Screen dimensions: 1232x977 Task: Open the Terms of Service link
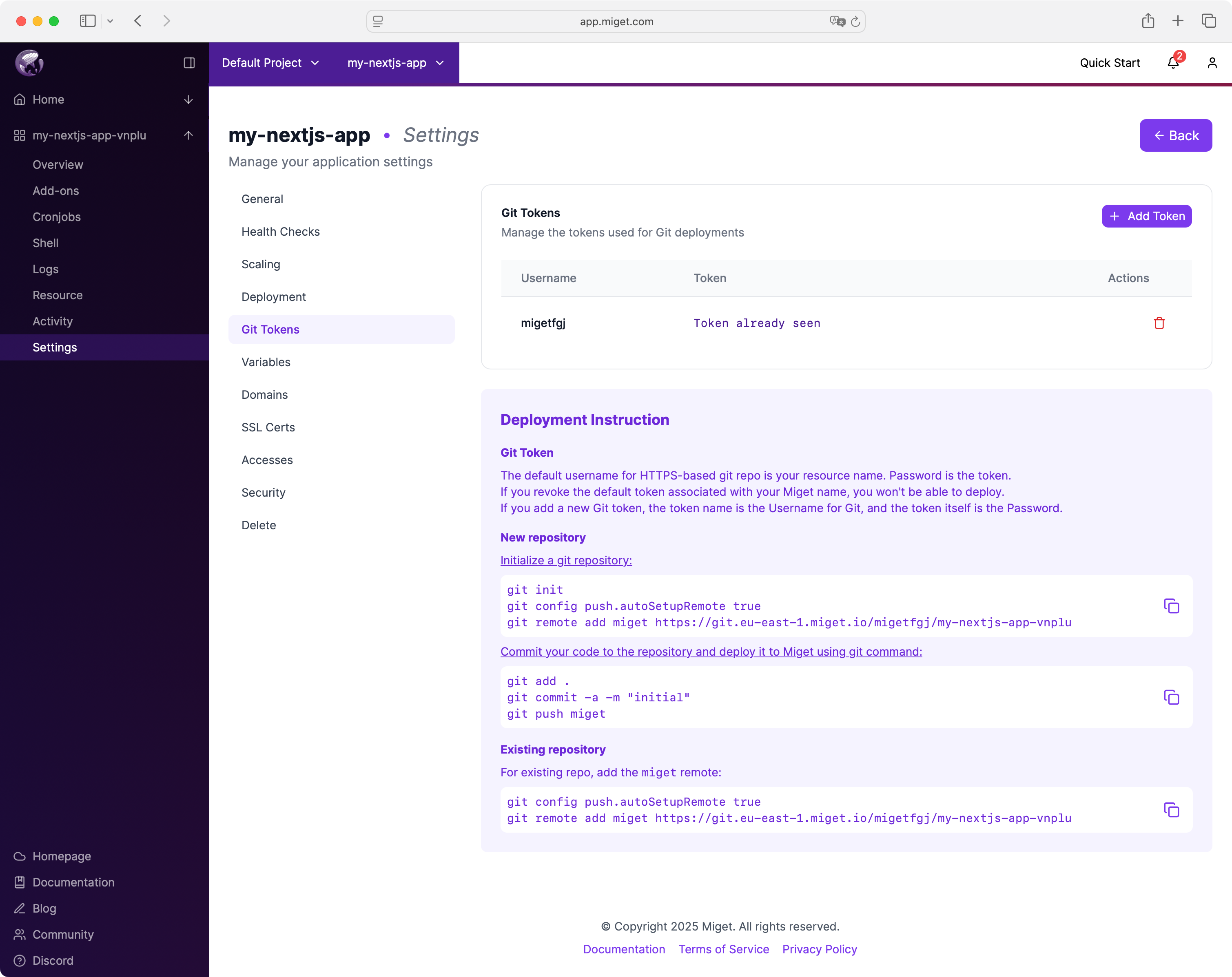click(x=723, y=949)
